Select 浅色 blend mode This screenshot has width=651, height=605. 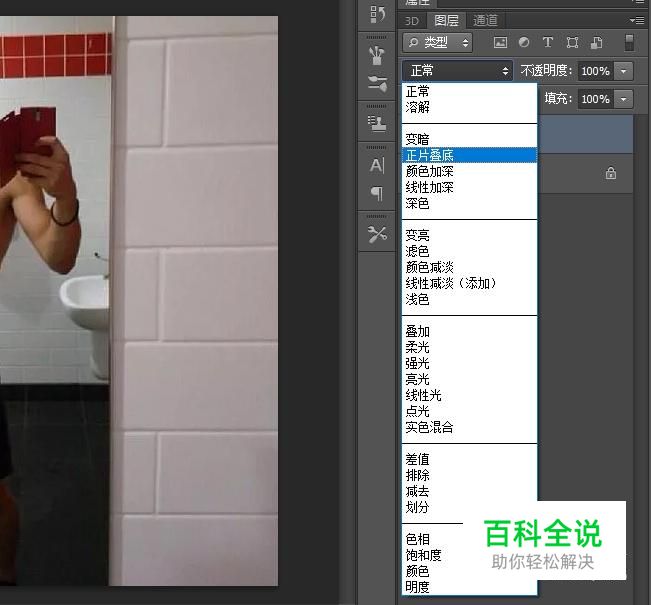click(470, 299)
